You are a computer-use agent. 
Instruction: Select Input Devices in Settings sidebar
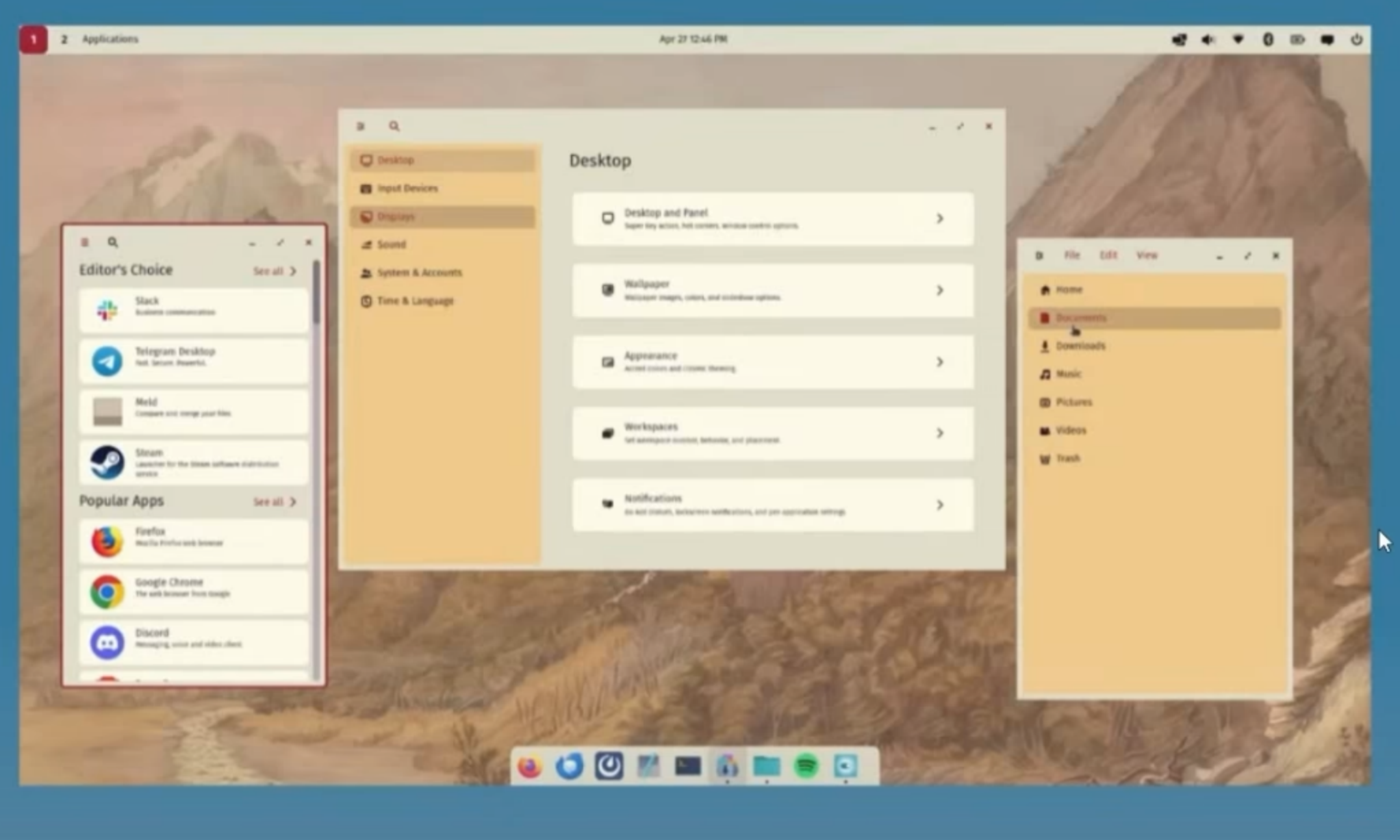407,188
